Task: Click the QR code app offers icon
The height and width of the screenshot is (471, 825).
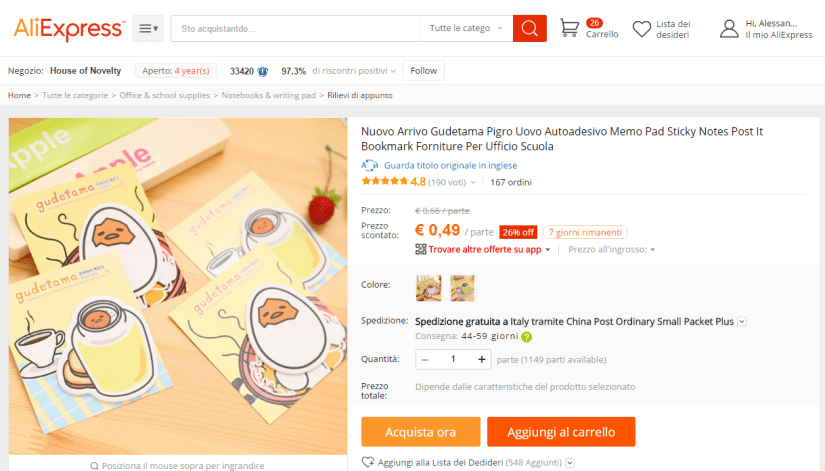Action: tap(420, 249)
